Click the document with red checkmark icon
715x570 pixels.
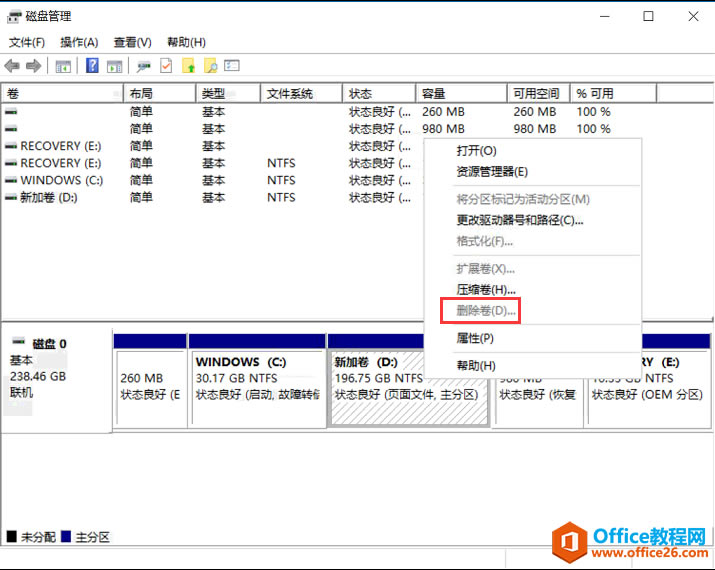[166, 66]
